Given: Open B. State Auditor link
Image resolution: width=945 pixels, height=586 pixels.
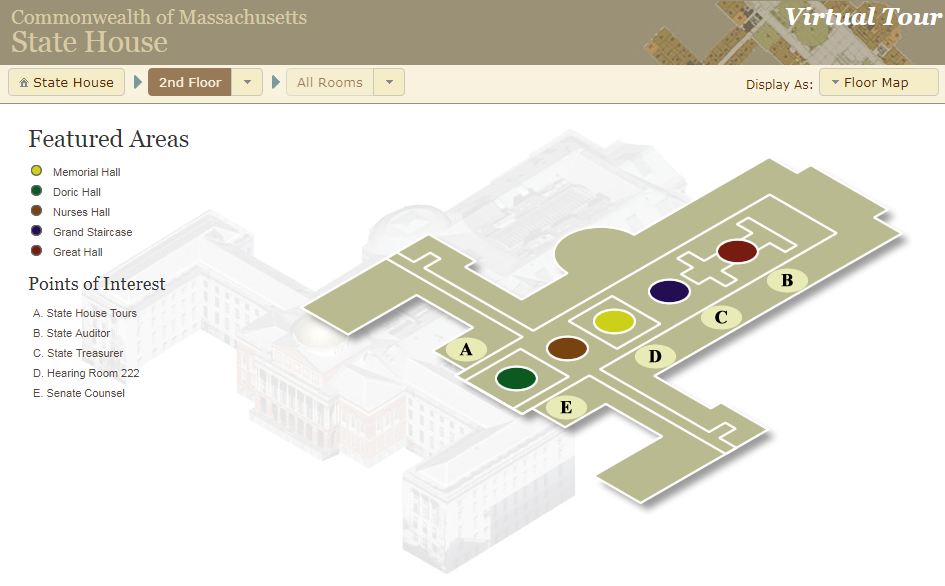Looking at the screenshot, I should click(72, 333).
